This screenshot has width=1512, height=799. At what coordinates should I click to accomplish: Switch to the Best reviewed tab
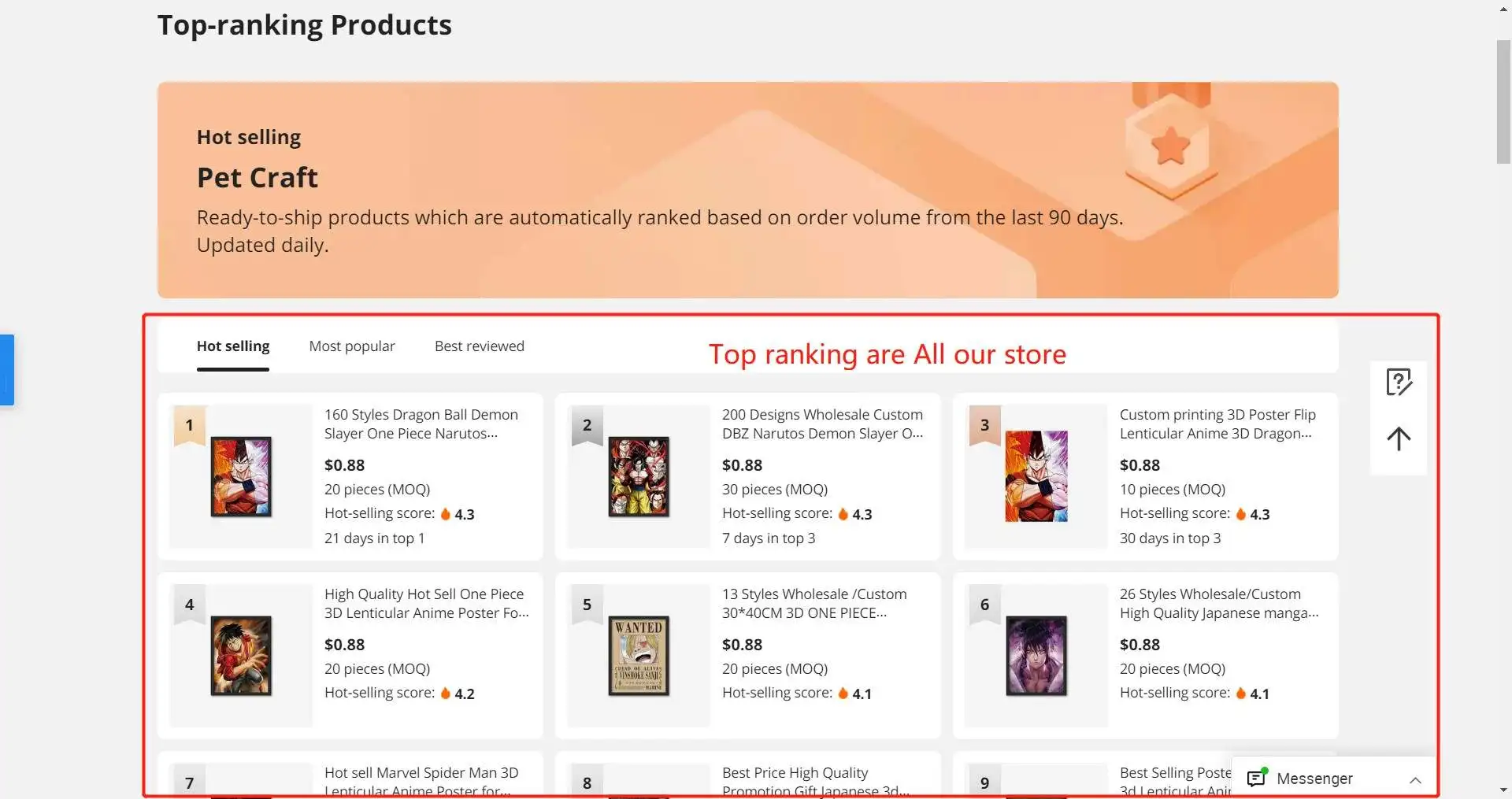(x=479, y=346)
